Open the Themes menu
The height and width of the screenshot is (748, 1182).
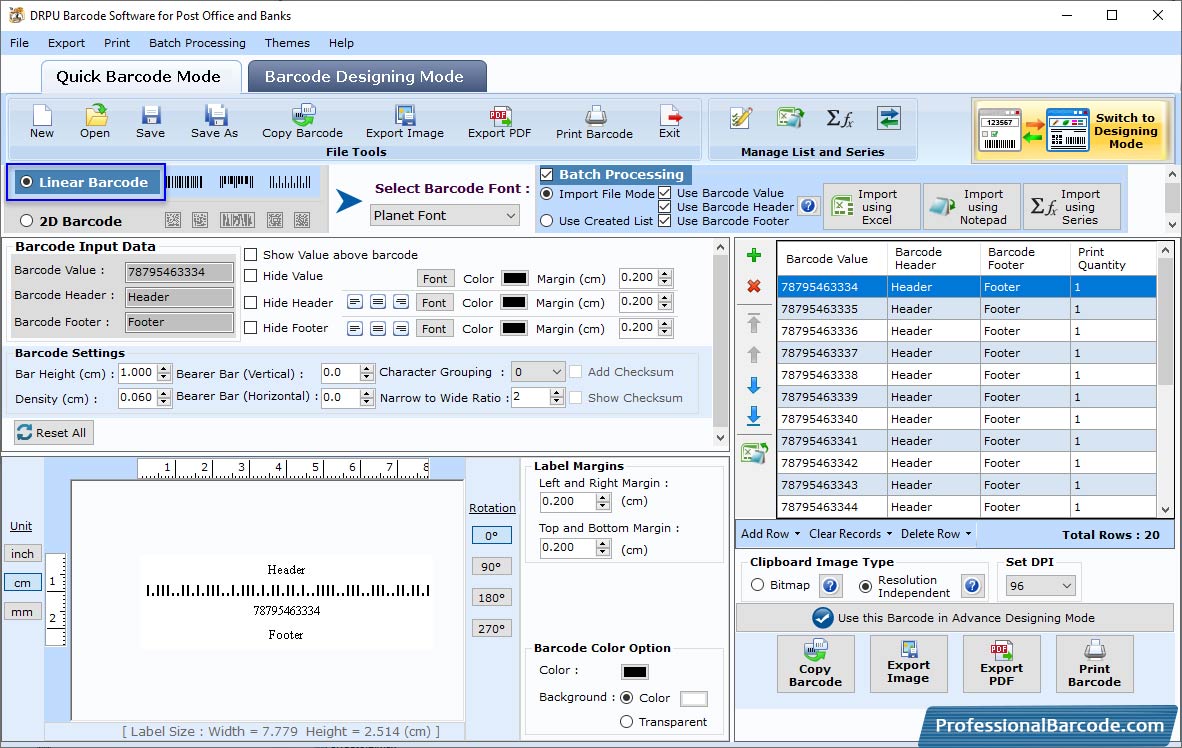287,43
